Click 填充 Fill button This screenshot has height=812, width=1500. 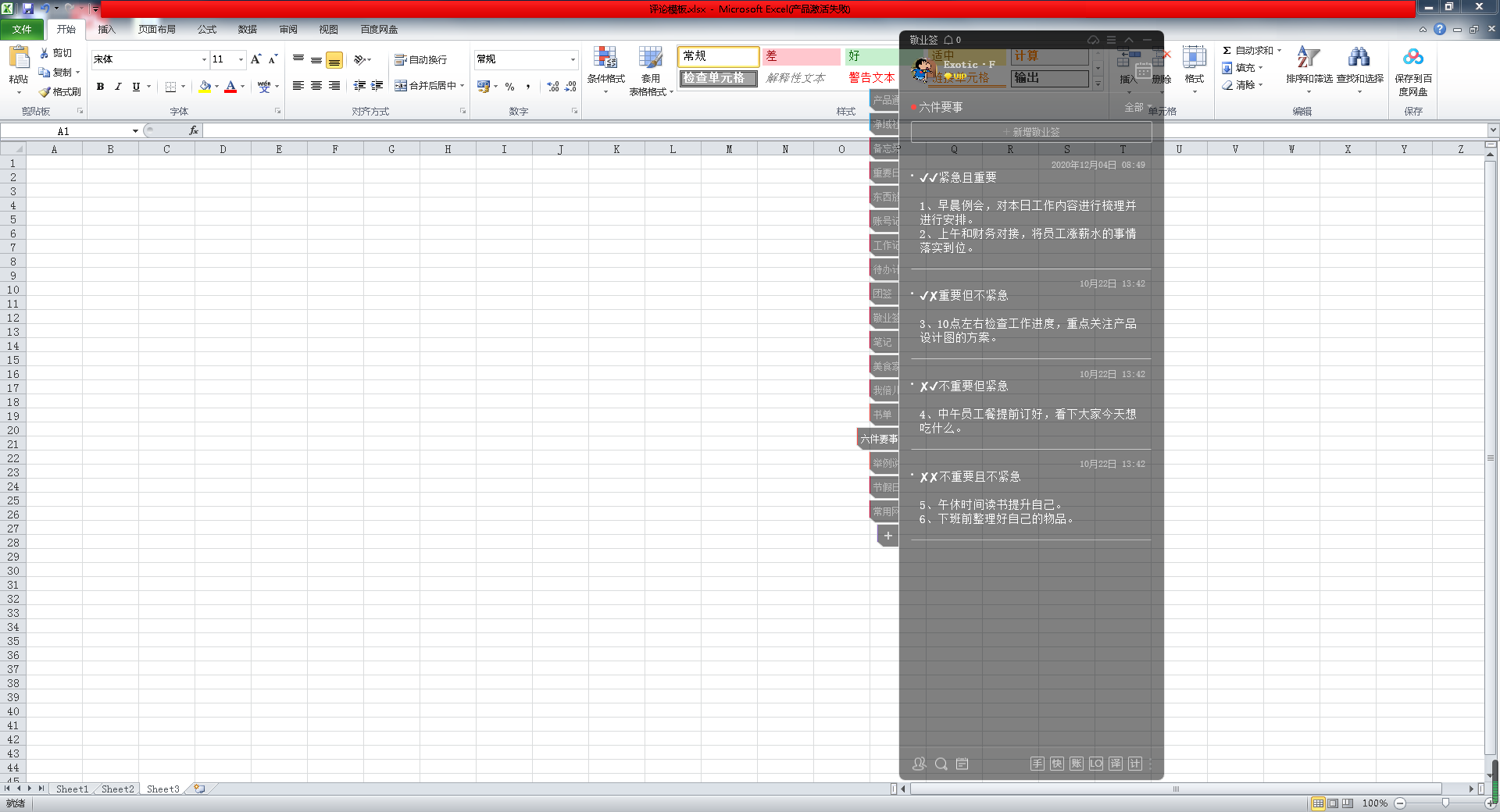coord(1243,68)
